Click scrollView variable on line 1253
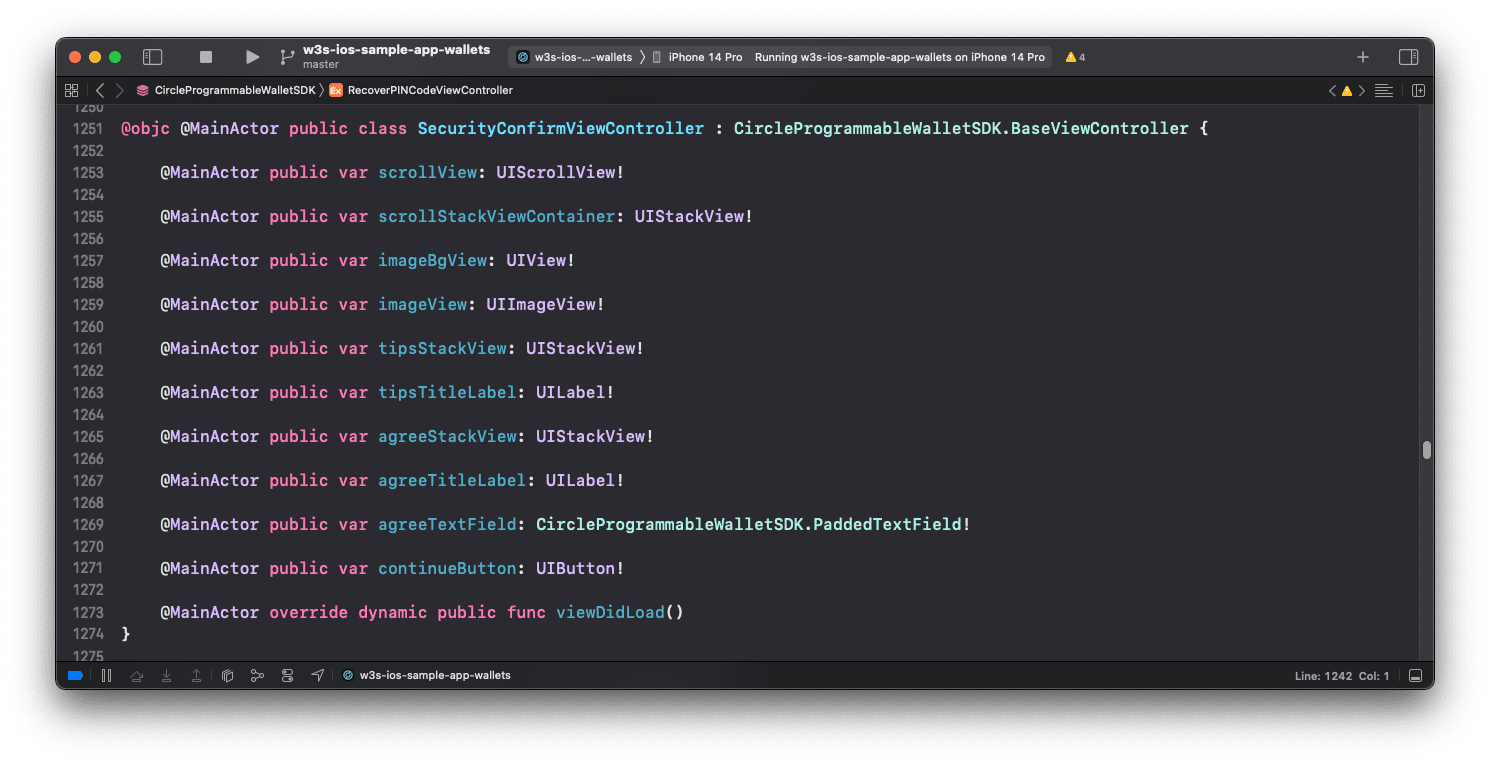1490x763 pixels. tap(427, 173)
